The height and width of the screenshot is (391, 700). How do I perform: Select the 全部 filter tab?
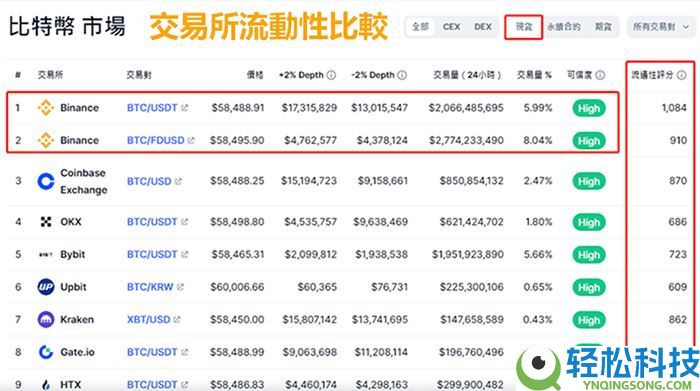click(x=420, y=27)
